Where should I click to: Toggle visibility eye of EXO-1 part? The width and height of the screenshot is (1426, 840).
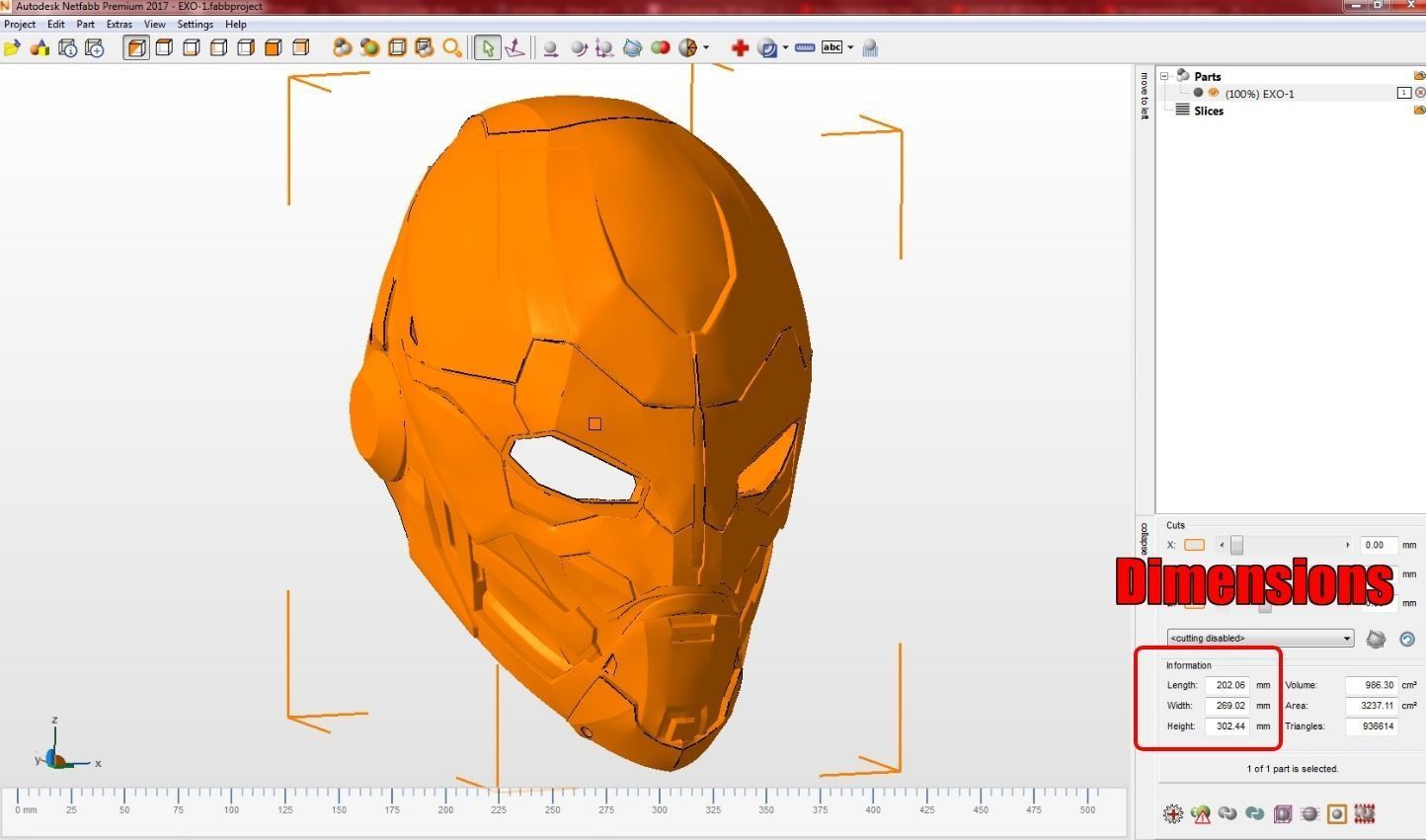click(1214, 93)
